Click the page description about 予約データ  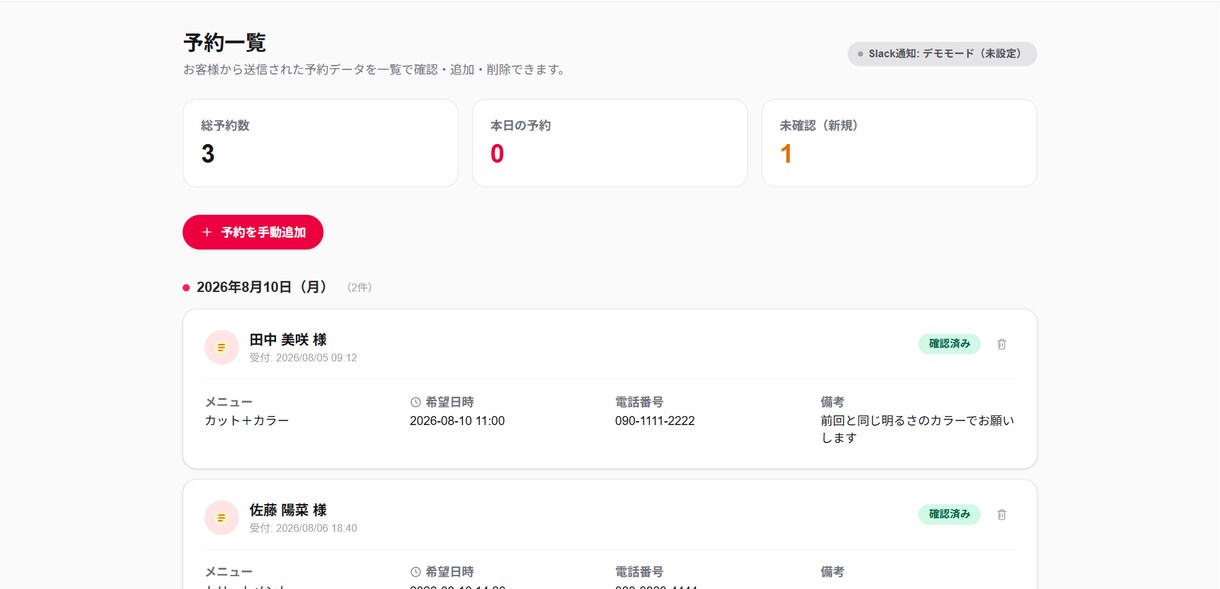pyautogui.click(x=375, y=70)
